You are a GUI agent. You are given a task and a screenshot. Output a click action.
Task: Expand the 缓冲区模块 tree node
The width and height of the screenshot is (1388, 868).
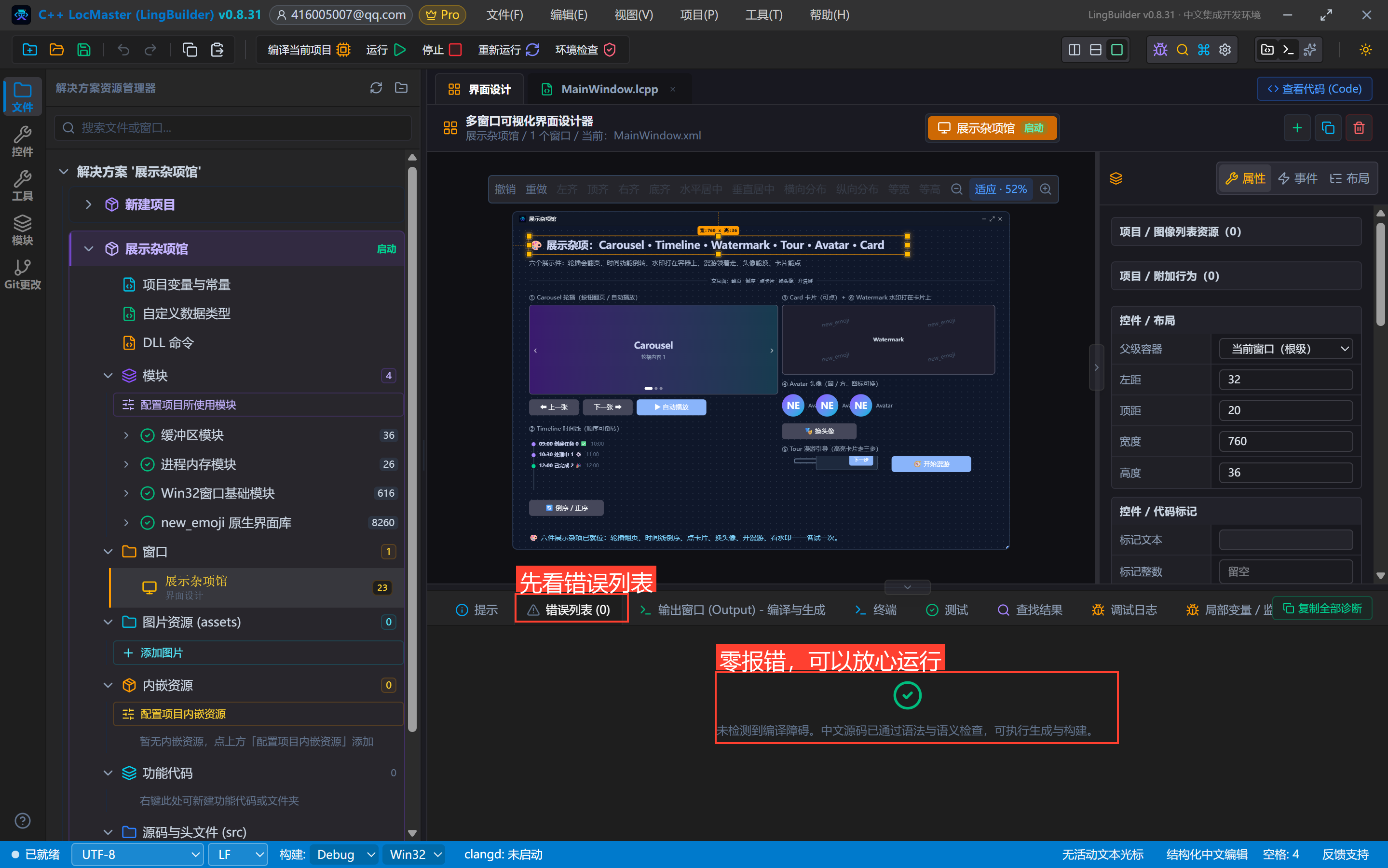[x=126, y=435]
